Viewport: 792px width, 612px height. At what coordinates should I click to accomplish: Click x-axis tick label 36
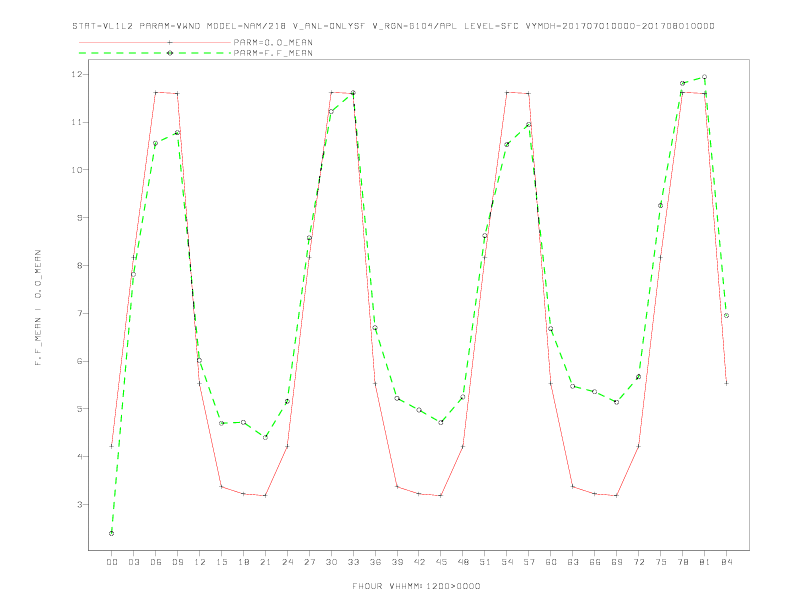click(375, 562)
